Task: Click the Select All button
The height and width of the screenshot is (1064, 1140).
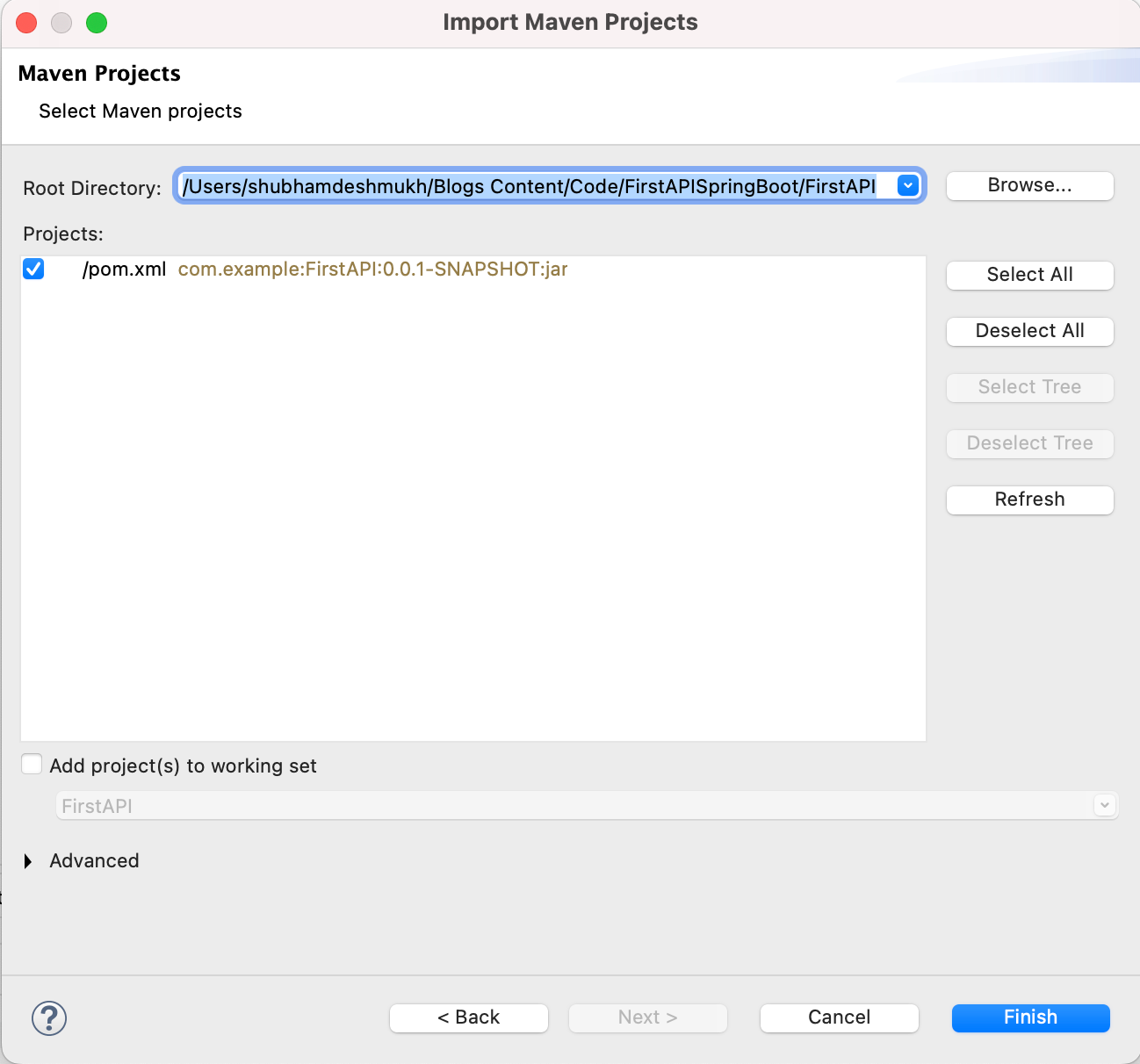Action: tap(1030, 275)
